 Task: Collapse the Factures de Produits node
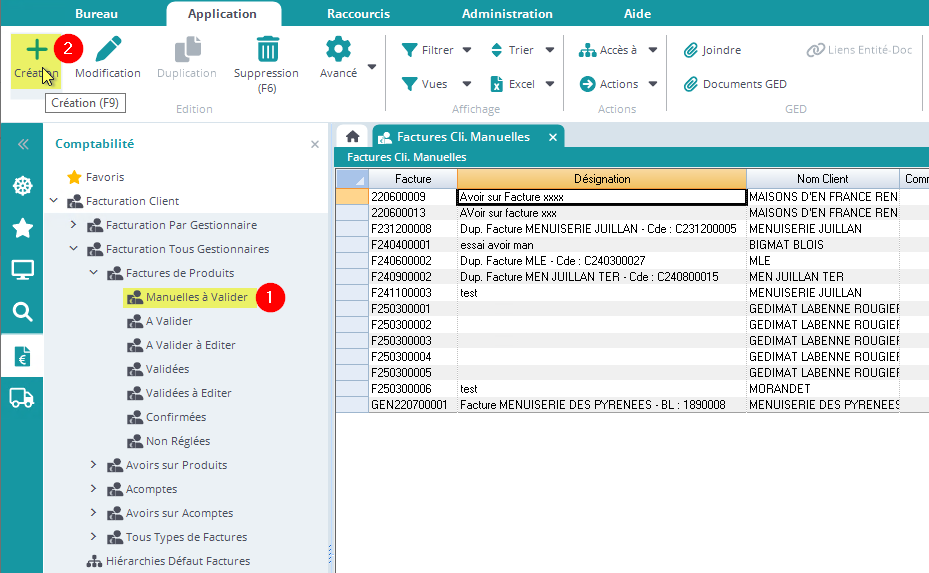(x=93, y=273)
